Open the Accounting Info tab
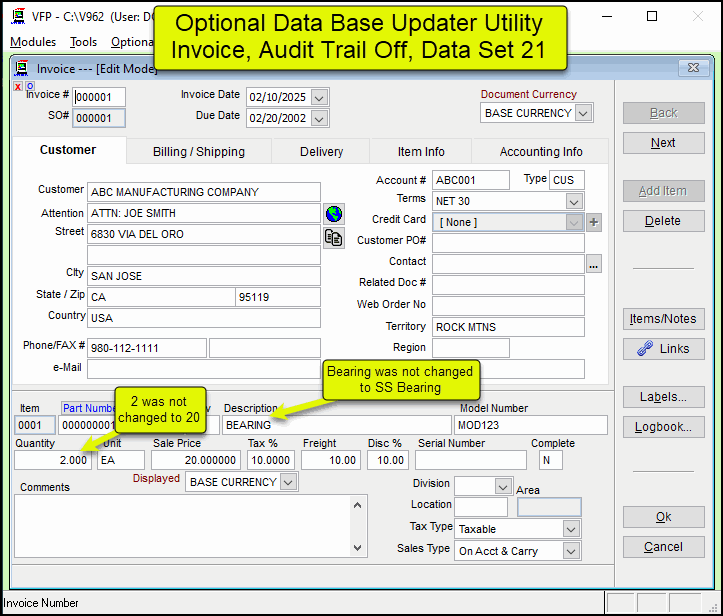723x616 pixels. tap(541, 152)
